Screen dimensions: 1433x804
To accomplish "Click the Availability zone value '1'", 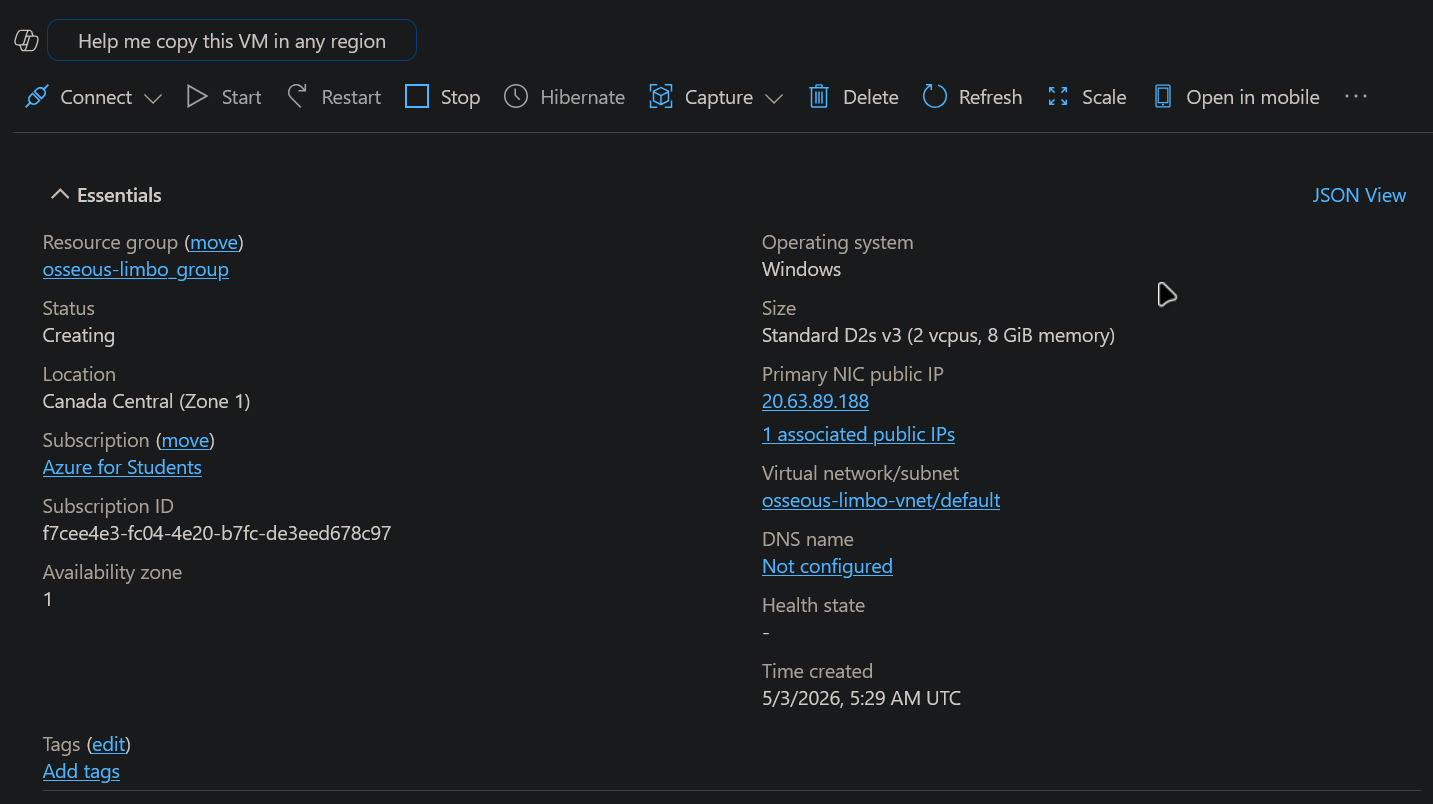I will (x=48, y=599).
